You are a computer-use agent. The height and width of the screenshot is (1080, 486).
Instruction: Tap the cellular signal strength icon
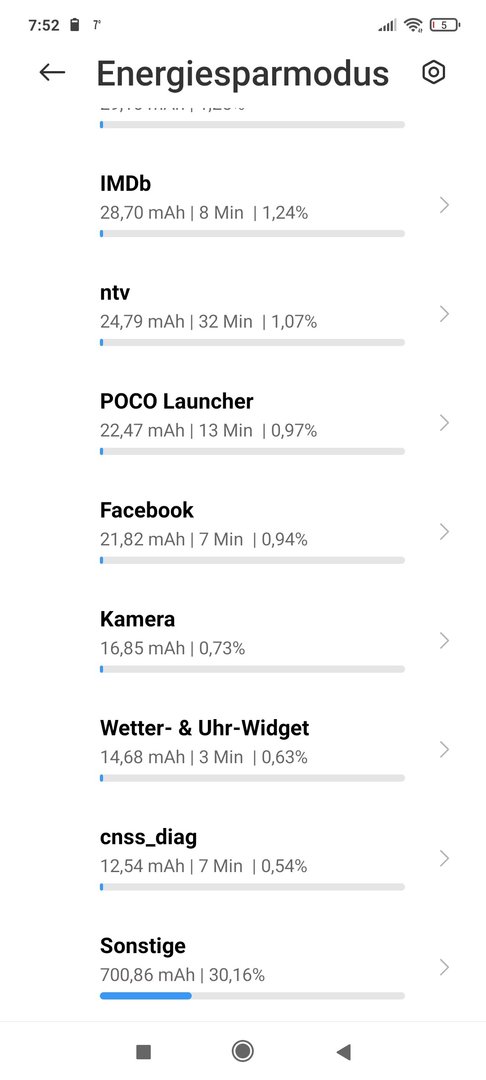coord(388,25)
